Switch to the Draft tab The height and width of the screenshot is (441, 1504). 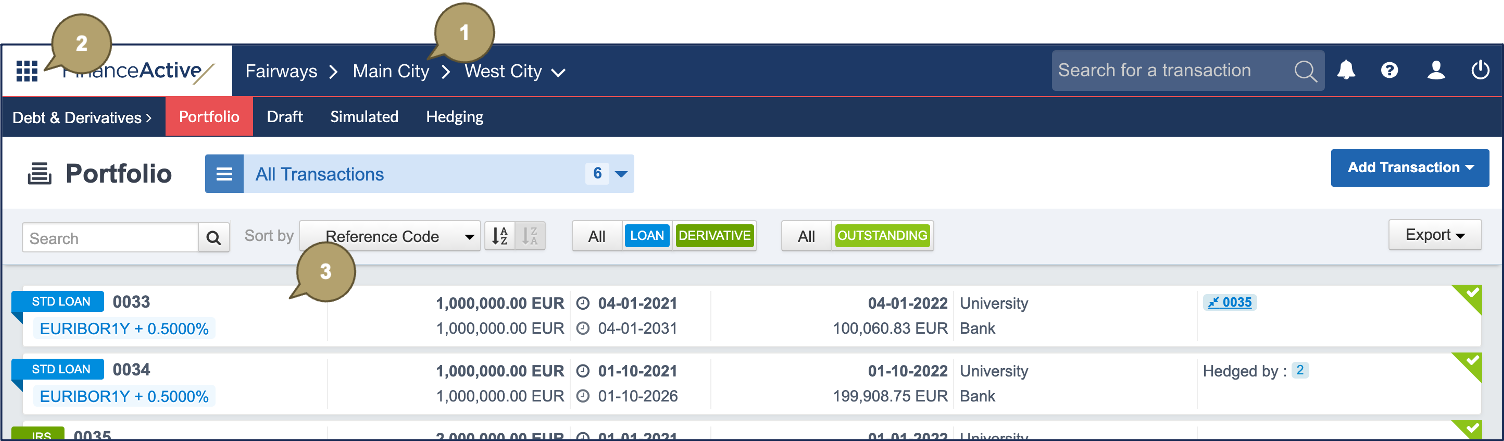(285, 117)
